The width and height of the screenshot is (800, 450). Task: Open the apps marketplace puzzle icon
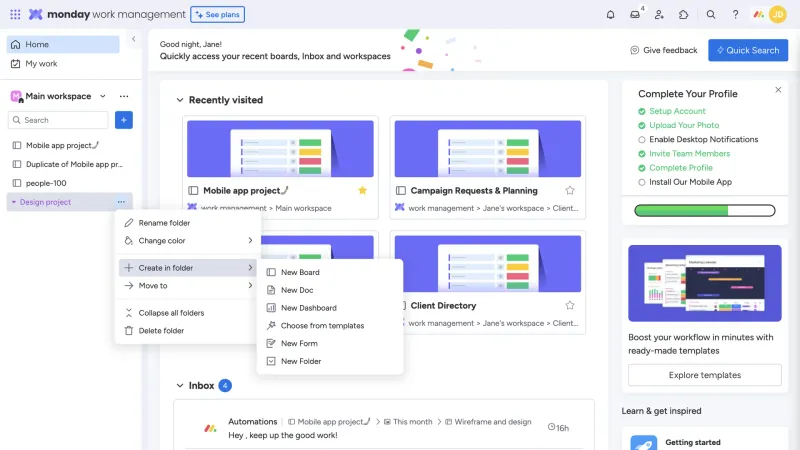pos(684,14)
